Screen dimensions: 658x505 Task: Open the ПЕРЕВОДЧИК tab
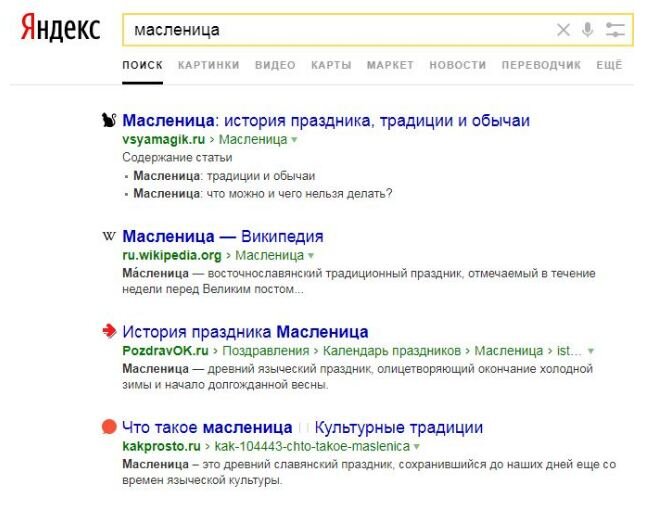click(541, 65)
